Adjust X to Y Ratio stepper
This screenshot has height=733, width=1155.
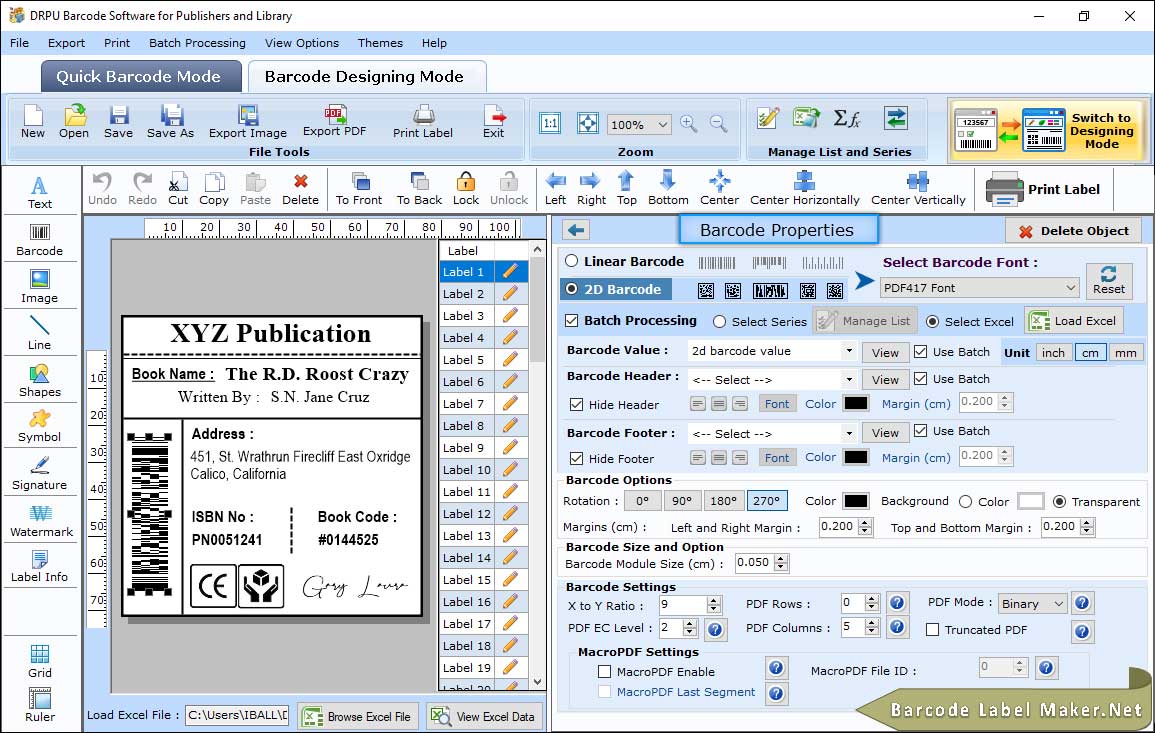713,605
